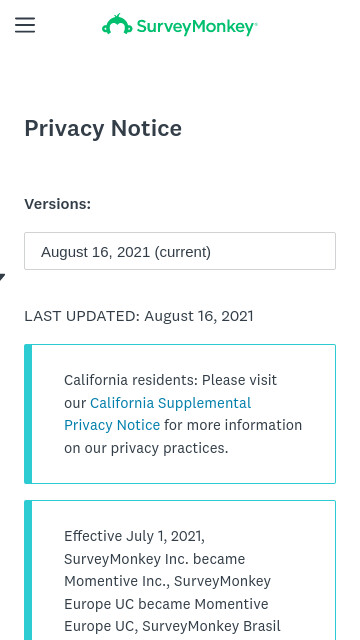The height and width of the screenshot is (640, 360).
Task: Click the Versions label
Action: (x=58, y=204)
